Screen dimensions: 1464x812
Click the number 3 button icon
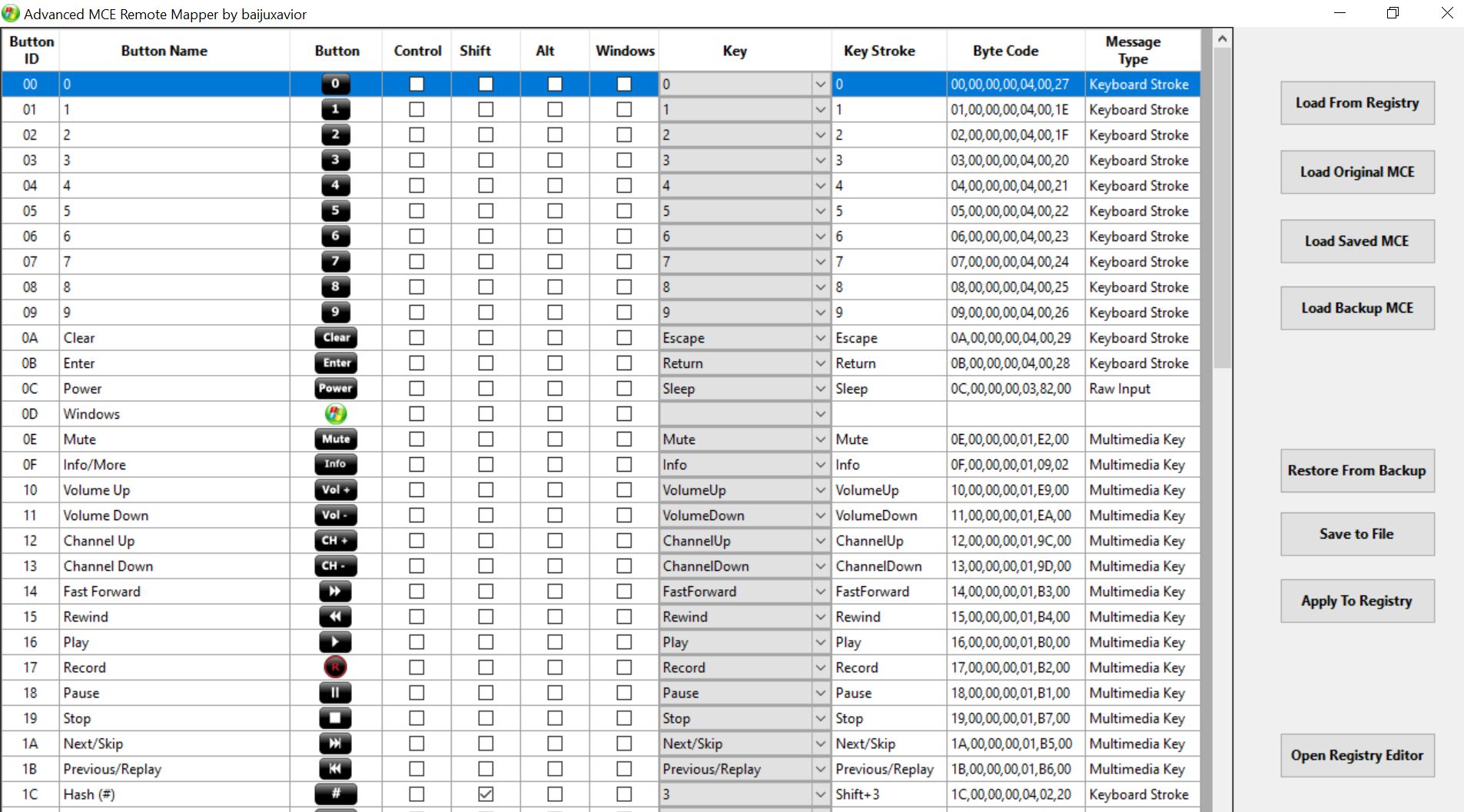336,161
